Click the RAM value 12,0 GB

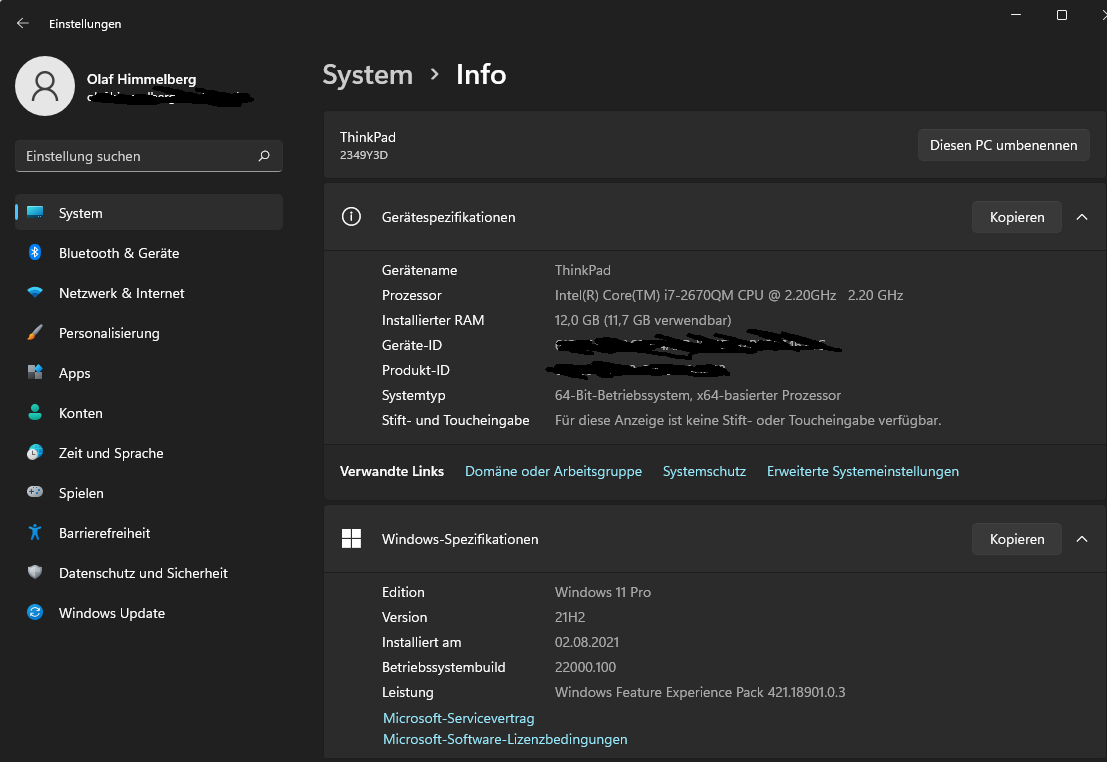click(643, 320)
